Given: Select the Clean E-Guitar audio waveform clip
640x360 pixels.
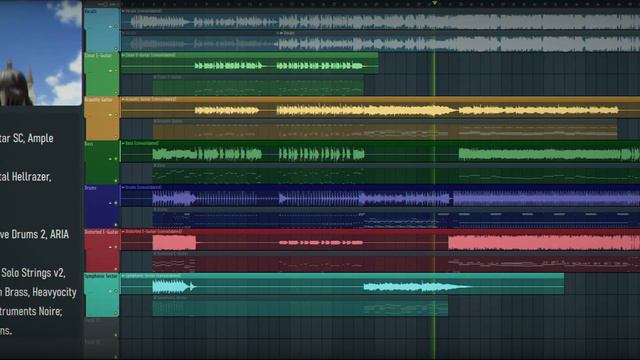Looking at the screenshot, I should coord(249,63).
